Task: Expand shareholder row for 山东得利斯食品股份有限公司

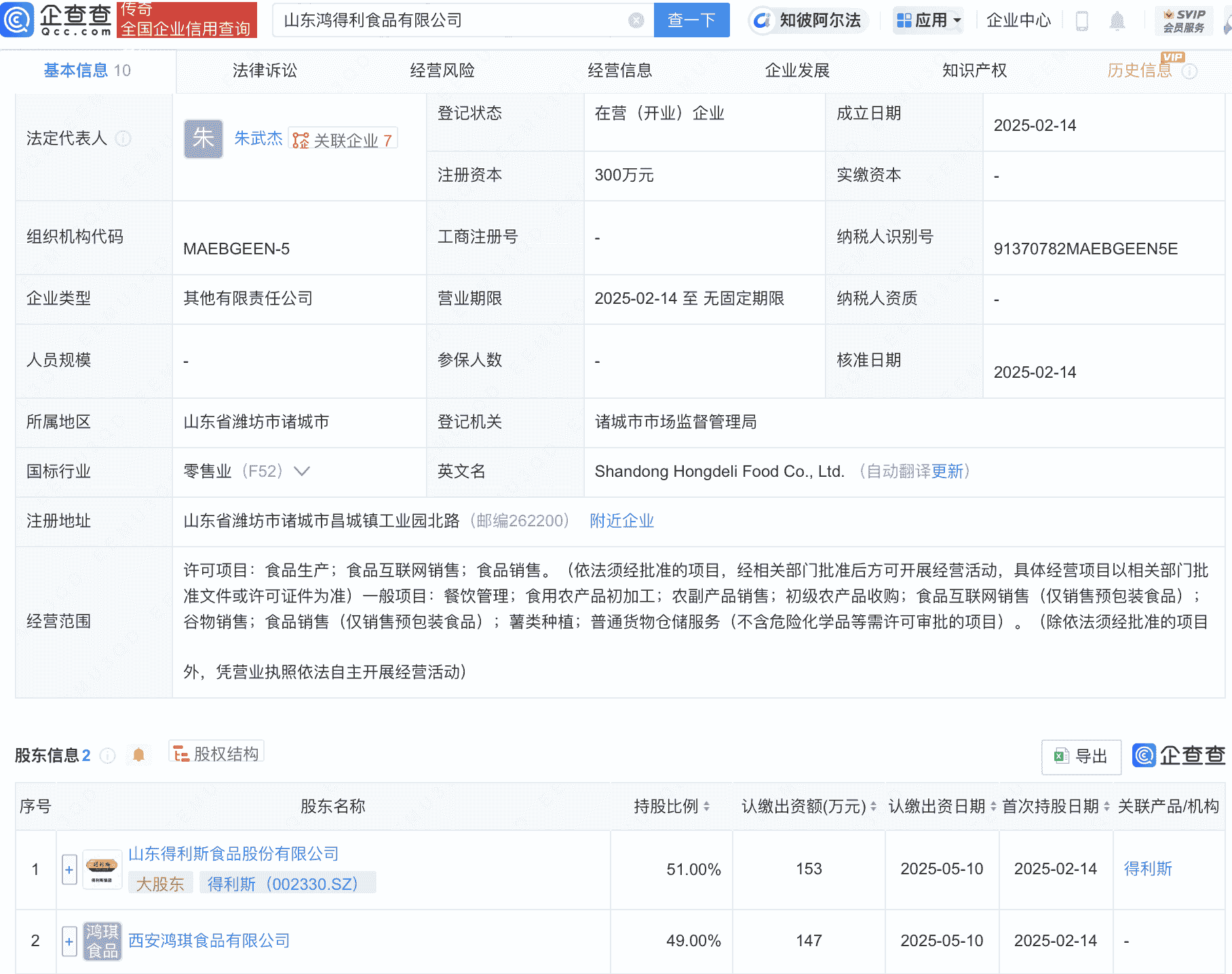Action: point(69,870)
